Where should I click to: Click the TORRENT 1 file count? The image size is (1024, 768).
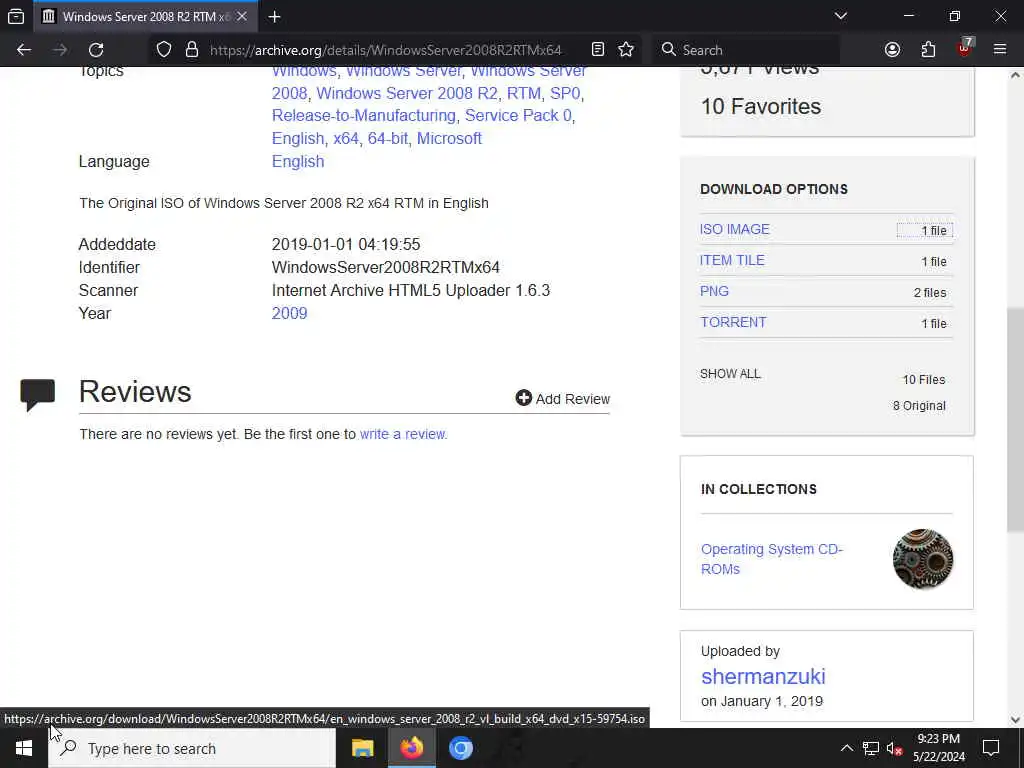[x=934, y=323]
